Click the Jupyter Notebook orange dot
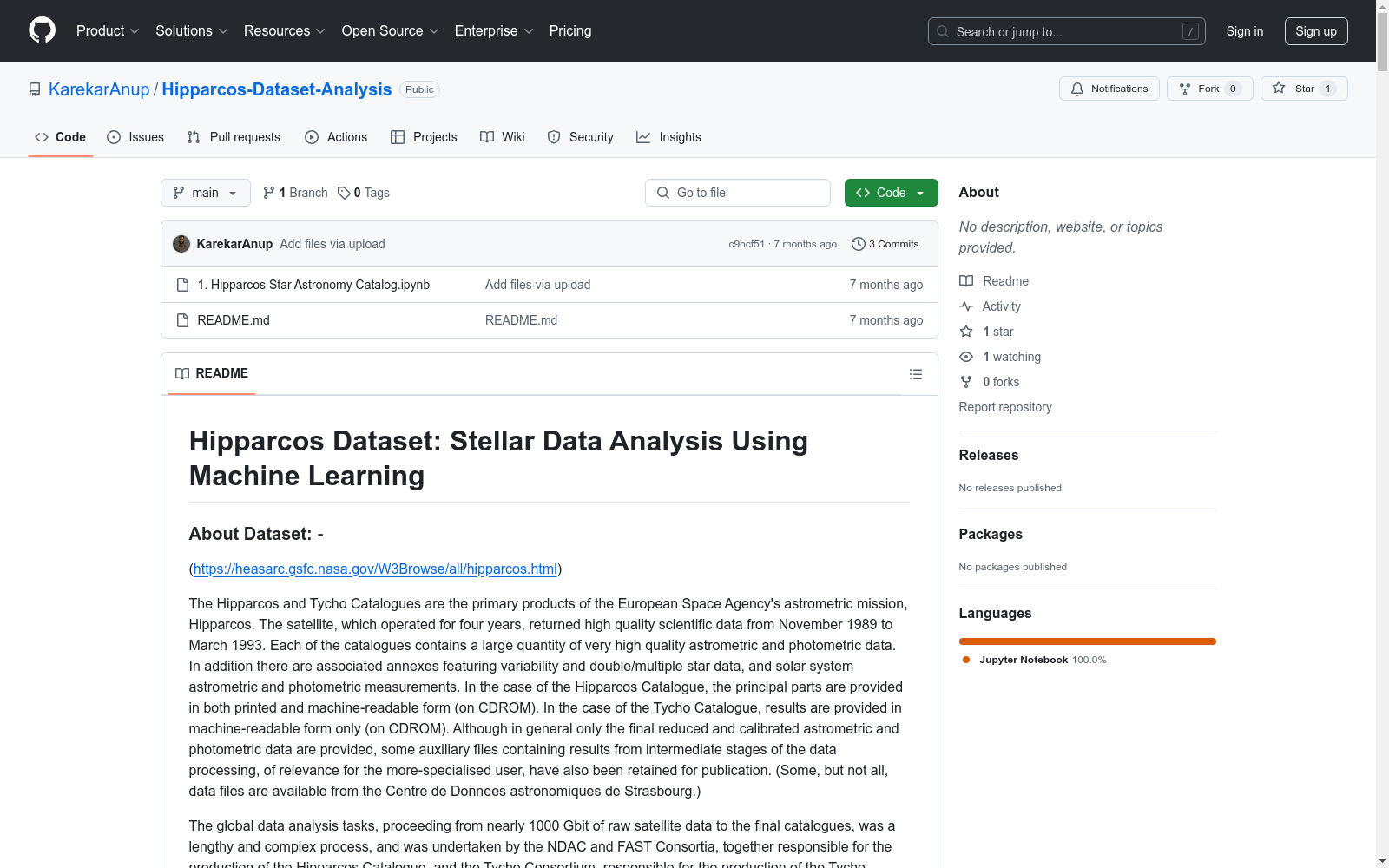This screenshot has width=1389, height=868. (x=965, y=660)
